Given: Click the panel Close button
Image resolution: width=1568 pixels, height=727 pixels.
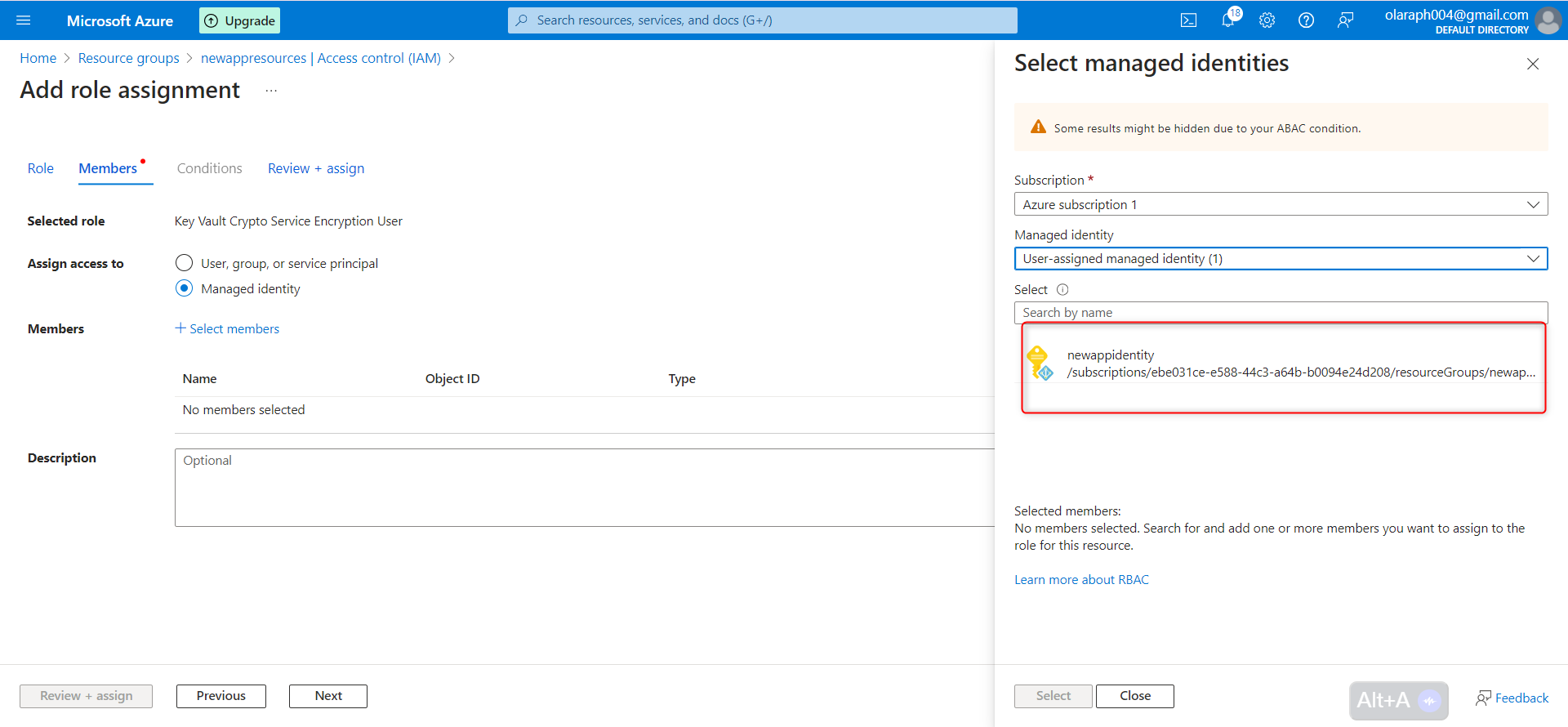Looking at the screenshot, I should pos(1135,696).
